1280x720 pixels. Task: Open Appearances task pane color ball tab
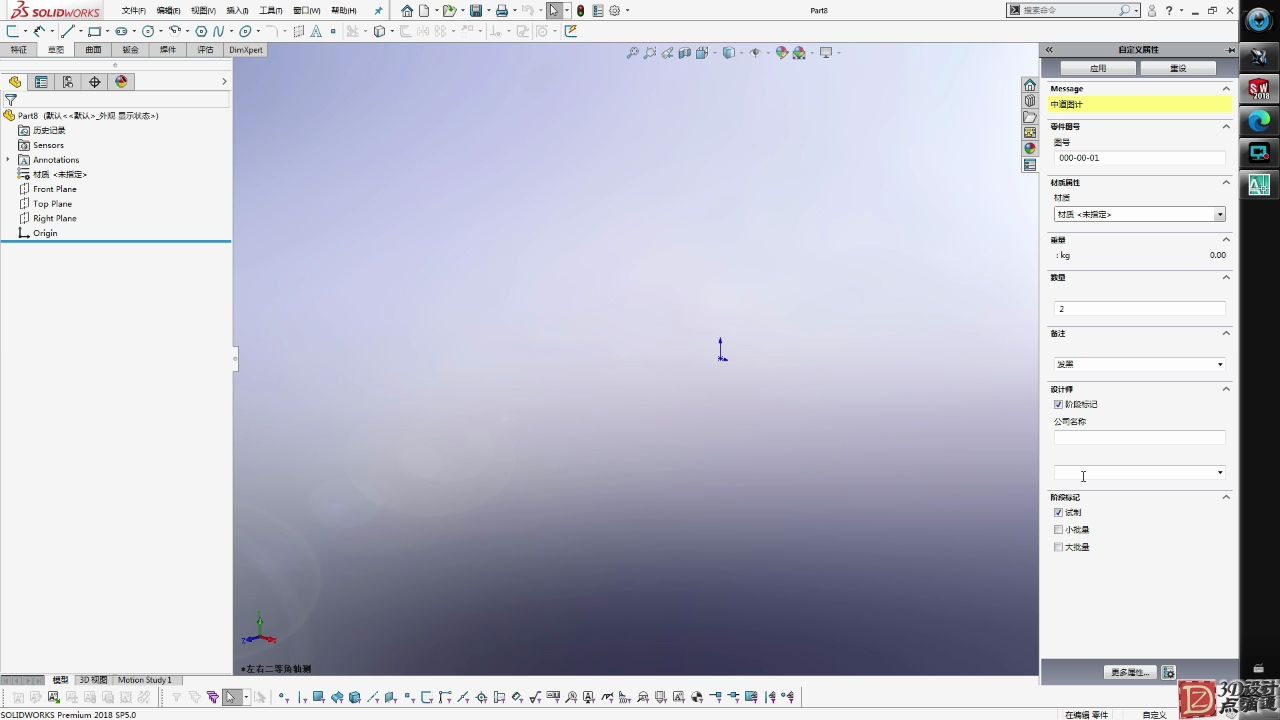coord(1029,149)
